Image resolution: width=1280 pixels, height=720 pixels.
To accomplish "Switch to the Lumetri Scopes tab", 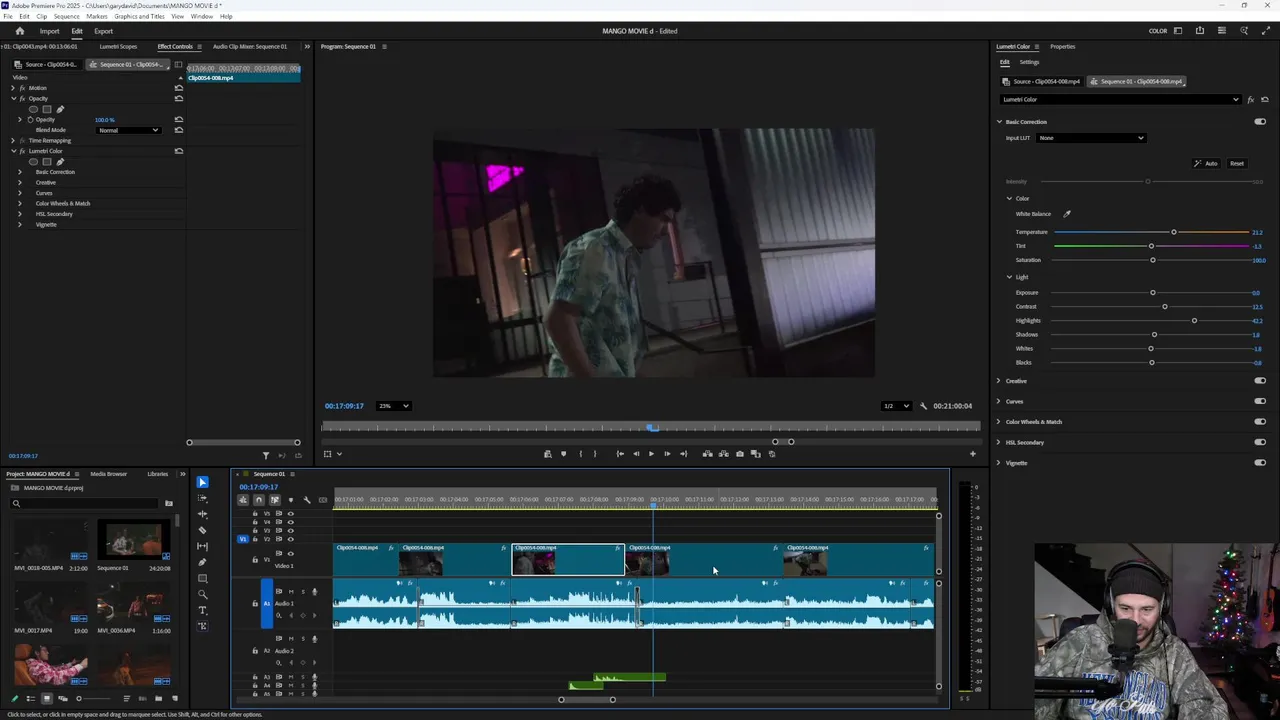I will tap(118, 47).
